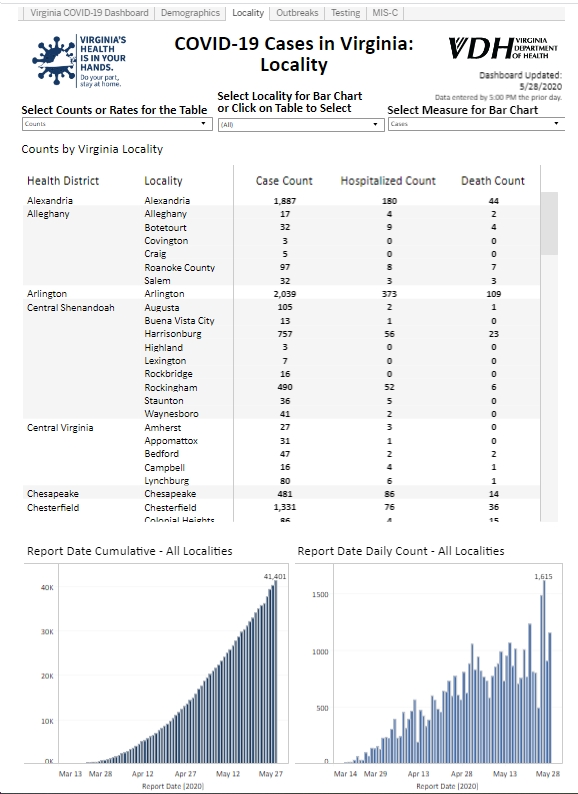578x794 pixels.
Task: Click the 1,615 peak daily count bar
Action: point(545,671)
